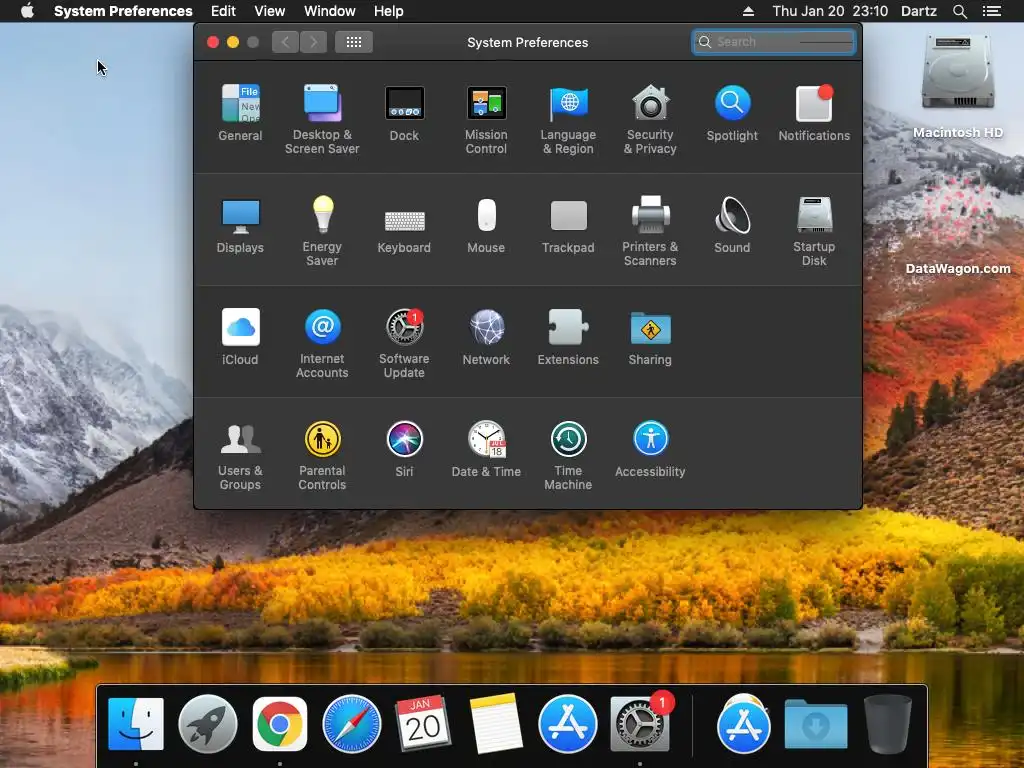Open the Help menu
This screenshot has height=768, width=1024.
click(x=389, y=11)
